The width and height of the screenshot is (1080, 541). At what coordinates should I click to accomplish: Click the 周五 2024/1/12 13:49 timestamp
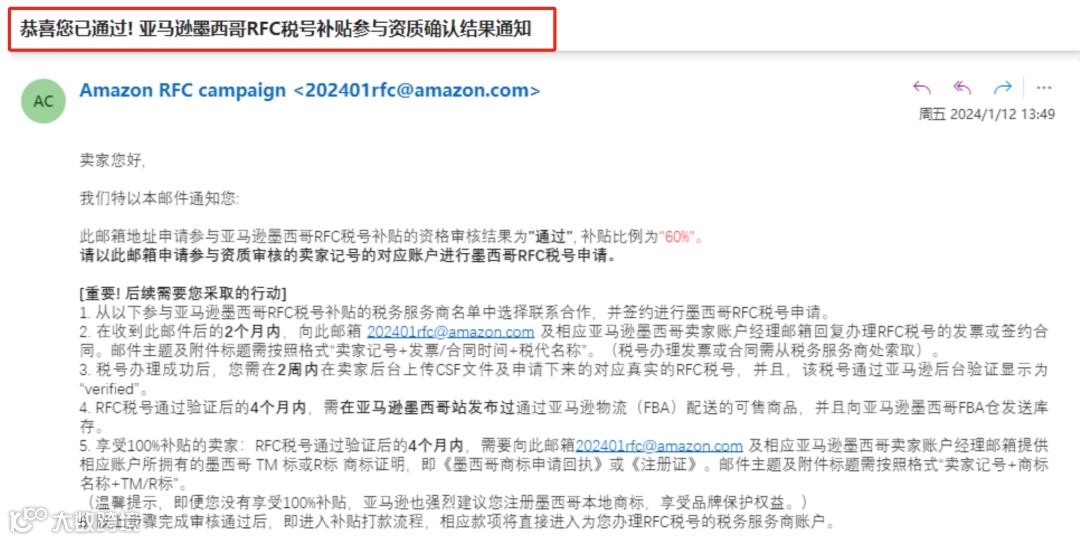pyautogui.click(x=986, y=114)
